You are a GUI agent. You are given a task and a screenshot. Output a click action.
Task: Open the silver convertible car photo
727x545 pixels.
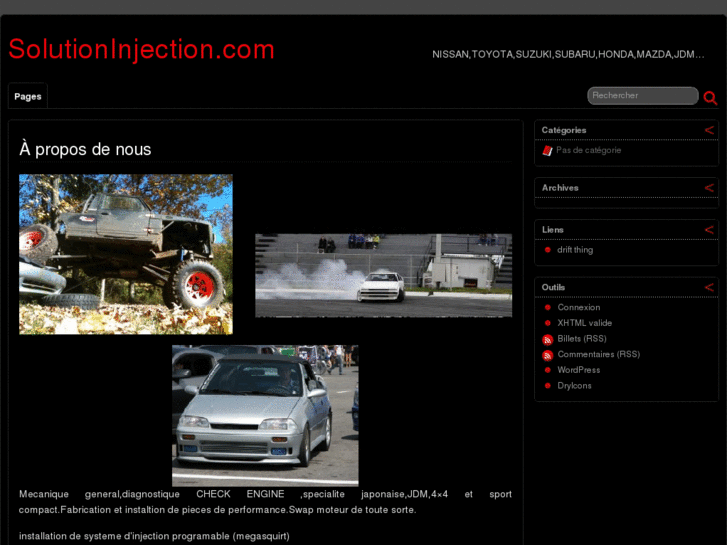[x=265, y=416]
